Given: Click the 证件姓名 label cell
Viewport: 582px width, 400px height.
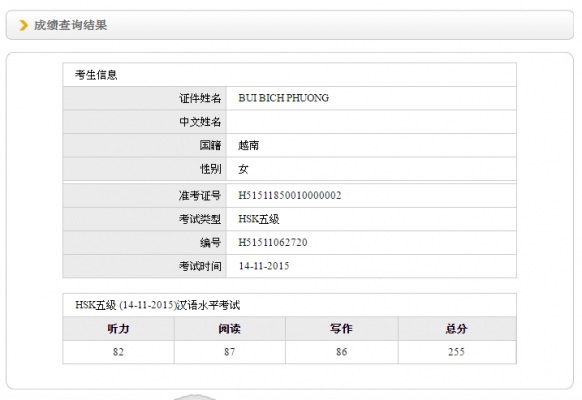Looking at the screenshot, I should pyautogui.click(x=145, y=98).
